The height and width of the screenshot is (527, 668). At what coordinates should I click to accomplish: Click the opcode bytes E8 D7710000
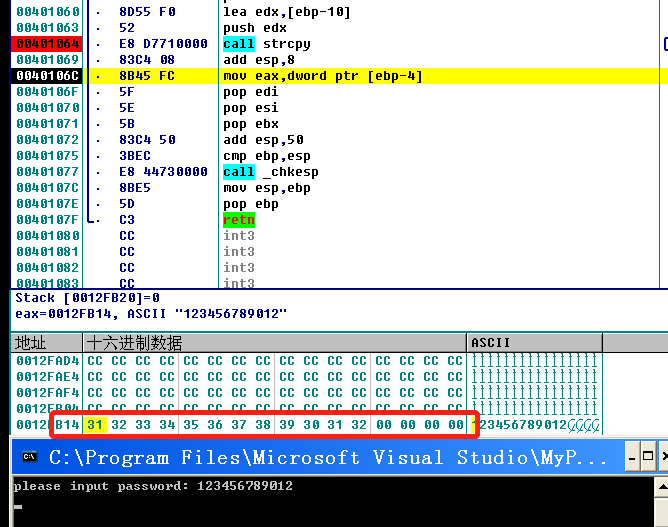click(x=149, y=44)
